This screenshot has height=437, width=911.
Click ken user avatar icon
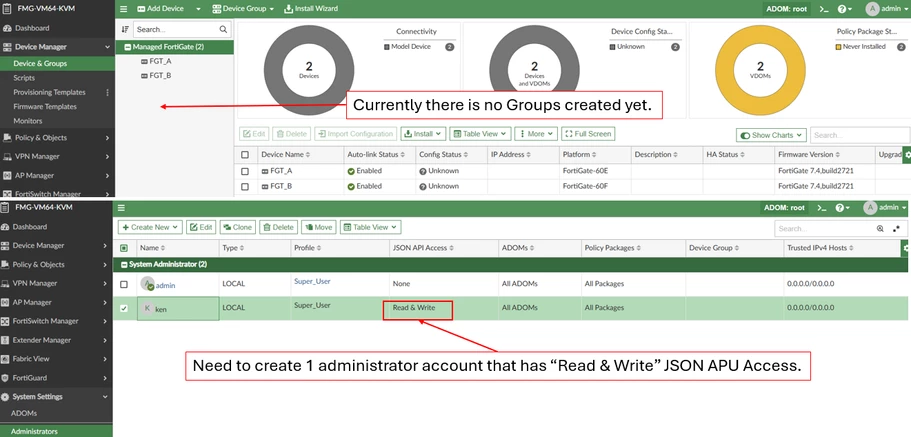coord(147,309)
